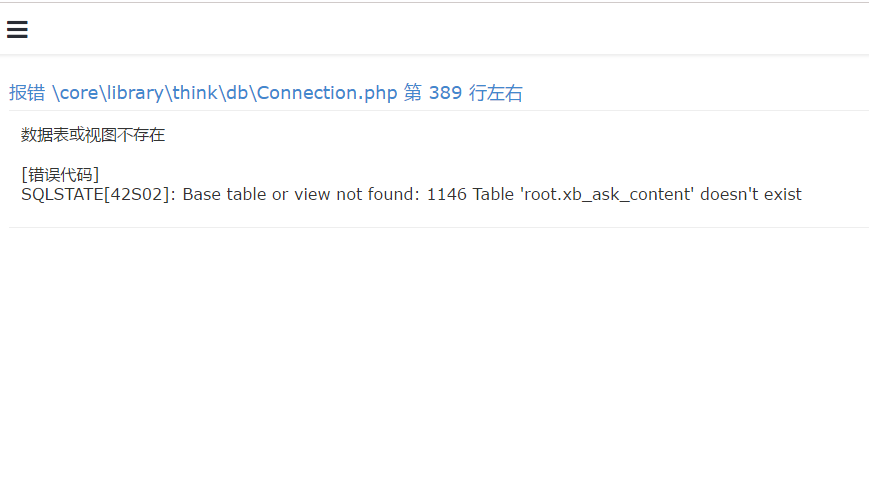The image size is (869, 479).
Task: Click the divider line under the SQLSTATE message
Action: [439, 227]
